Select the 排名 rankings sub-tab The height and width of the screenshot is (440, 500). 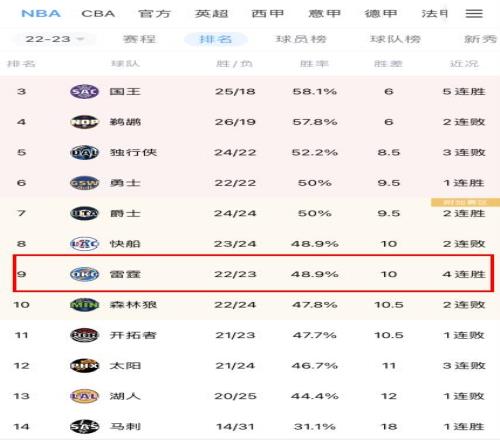point(216,39)
